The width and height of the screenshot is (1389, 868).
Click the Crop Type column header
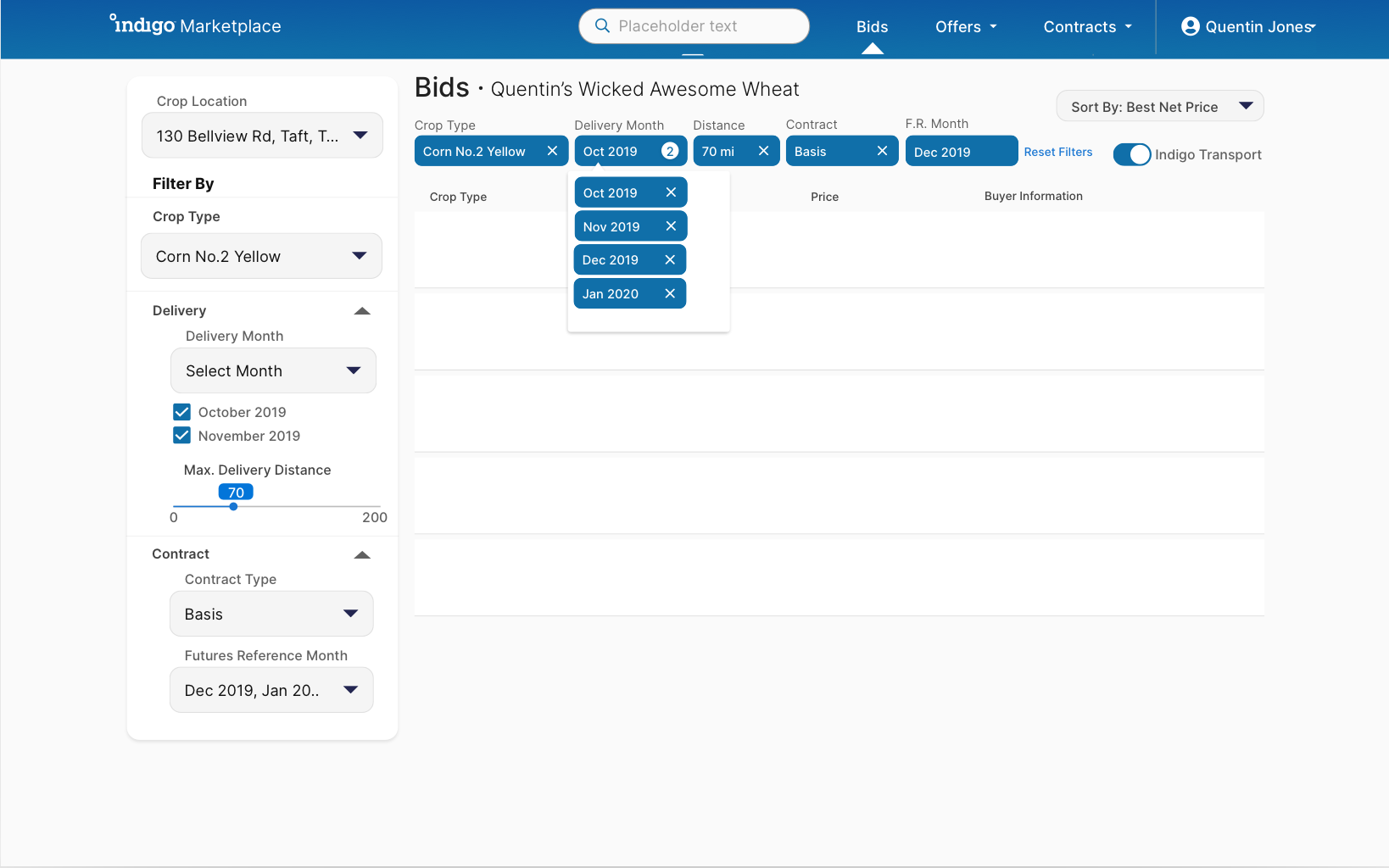458,197
